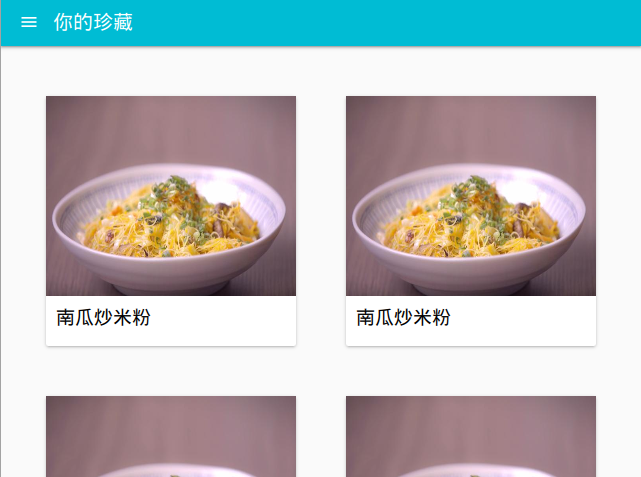Click the empty space below the app bar
Image resolution: width=641 pixels, height=477 pixels.
(320, 71)
